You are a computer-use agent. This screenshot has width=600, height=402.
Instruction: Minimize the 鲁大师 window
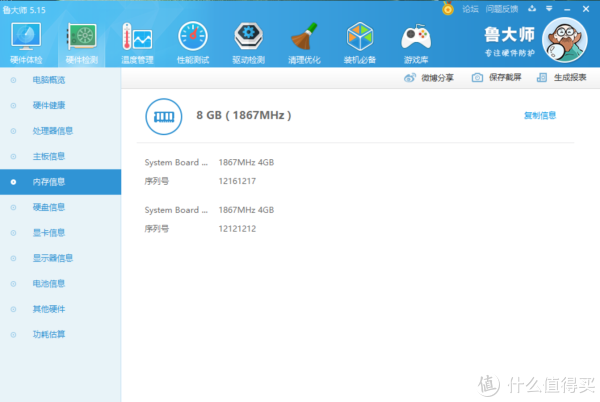pyautogui.click(x=567, y=9)
